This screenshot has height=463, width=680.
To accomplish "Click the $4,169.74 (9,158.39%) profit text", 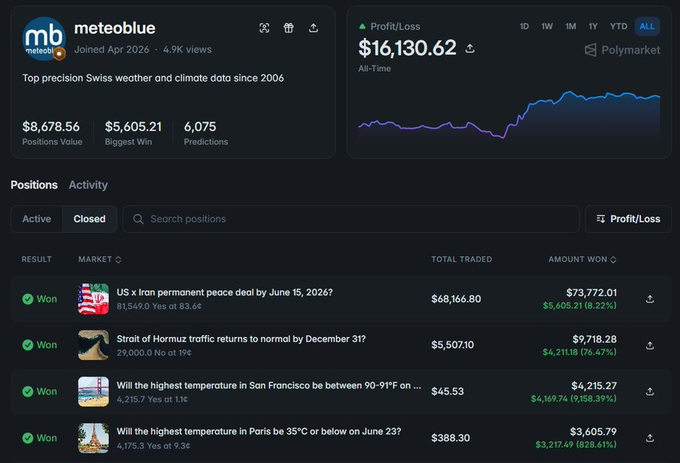I will tap(573, 398).
